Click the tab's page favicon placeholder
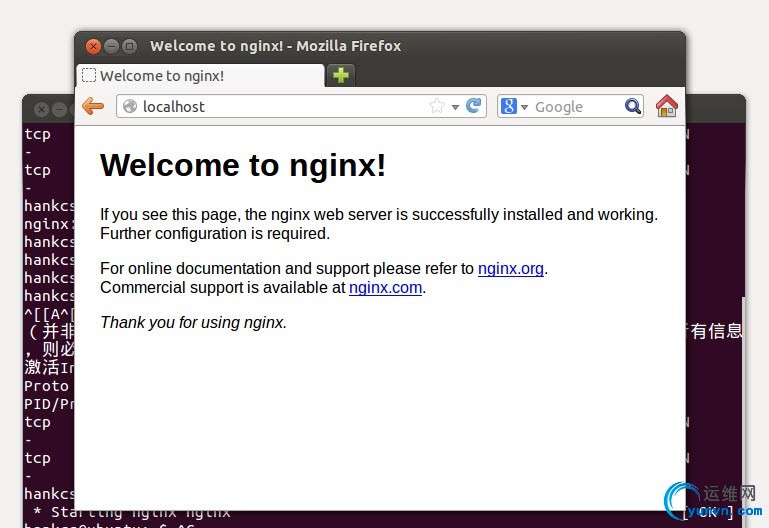 89,75
